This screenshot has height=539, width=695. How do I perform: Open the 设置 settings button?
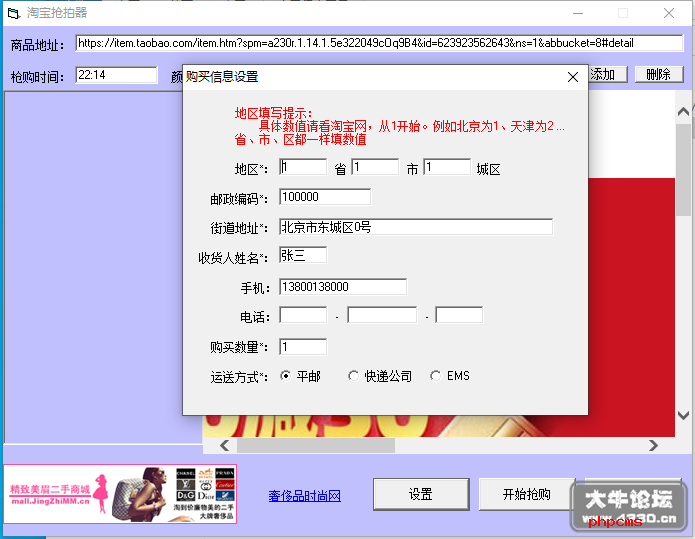pyautogui.click(x=421, y=494)
